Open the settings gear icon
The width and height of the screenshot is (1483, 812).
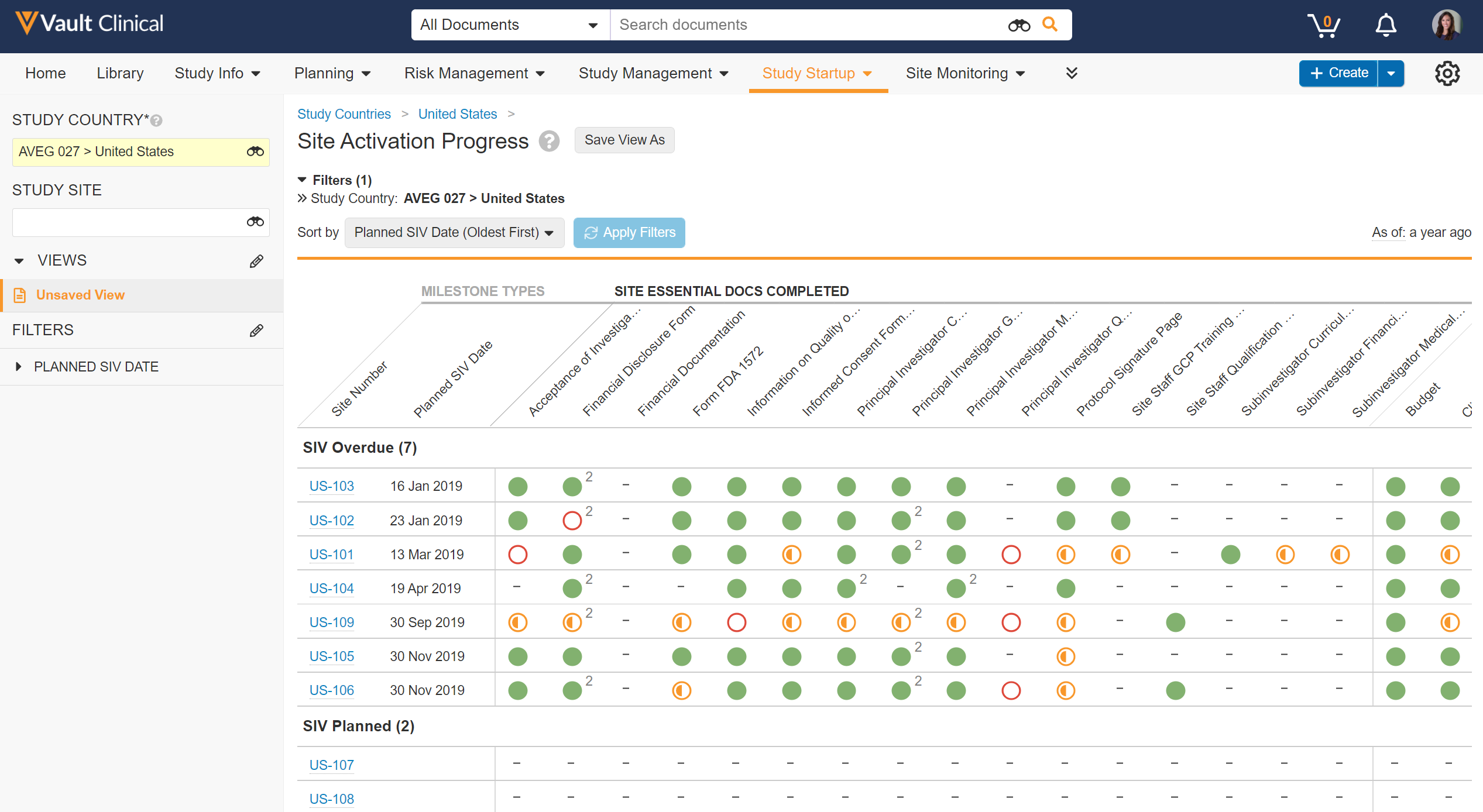(x=1447, y=74)
